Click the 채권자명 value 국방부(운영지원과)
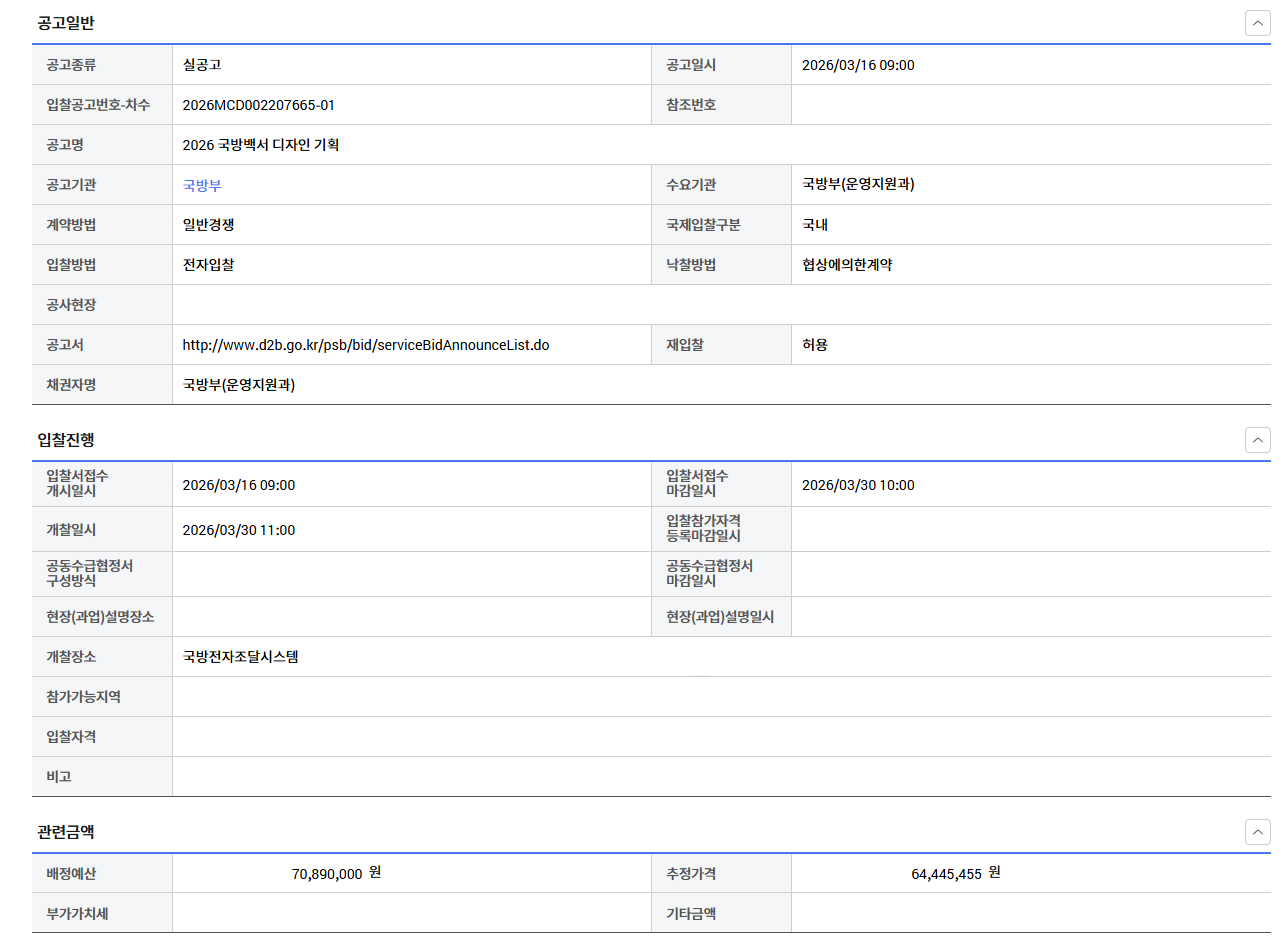The height and width of the screenshot is (942, 1284). (x=238, y=385)
